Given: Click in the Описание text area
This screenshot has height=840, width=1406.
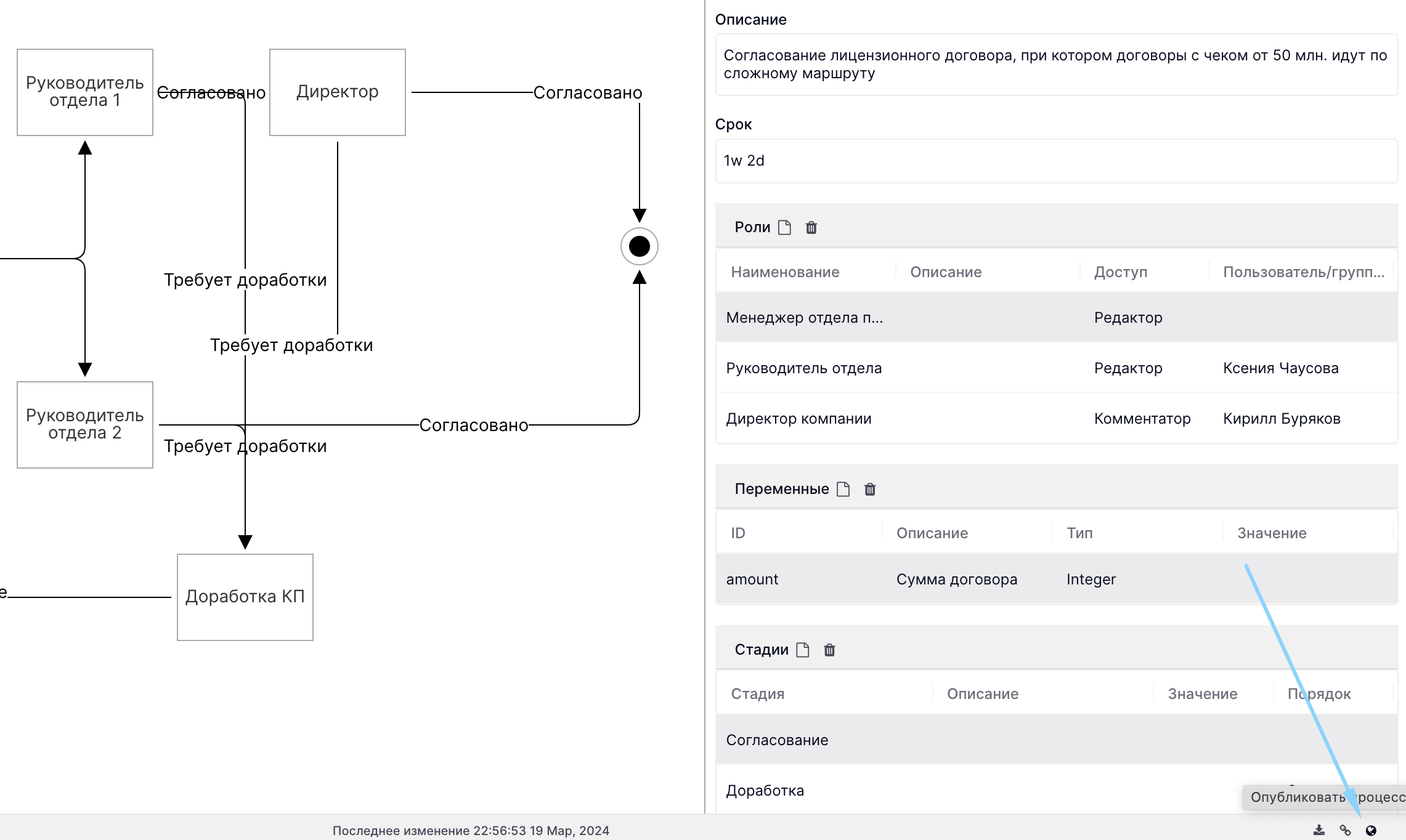Looking at the screenshot, I should tap(1056, 65).
